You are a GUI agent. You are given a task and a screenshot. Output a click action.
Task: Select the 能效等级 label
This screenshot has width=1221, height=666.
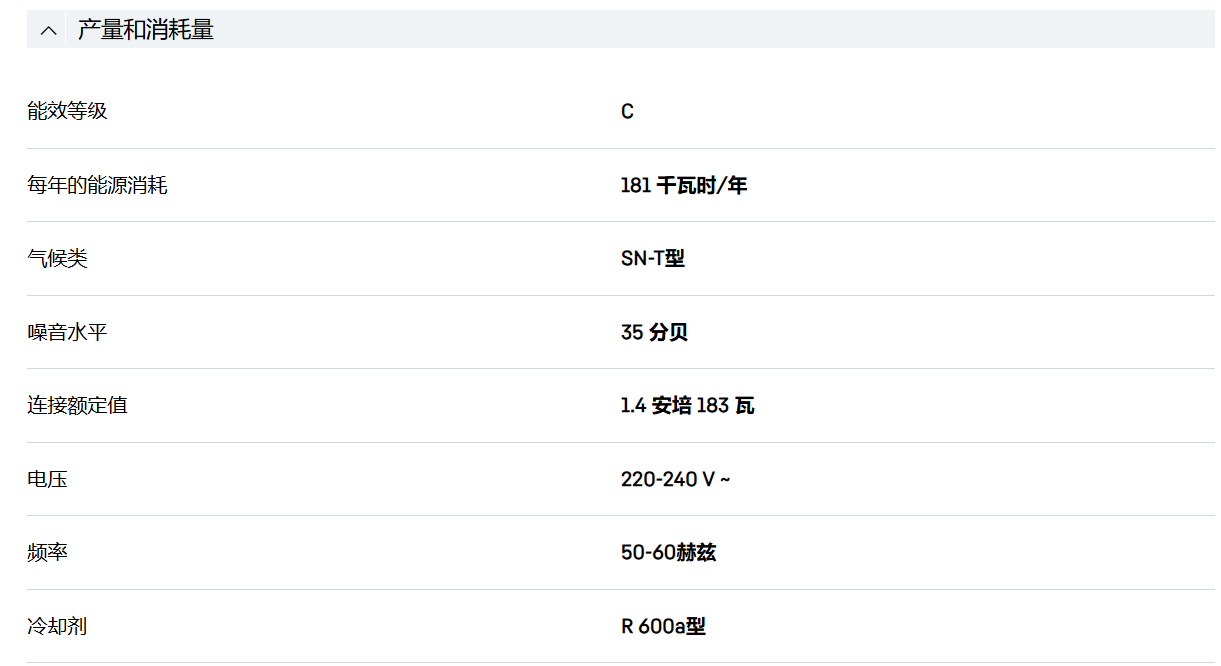click(67, 111)
